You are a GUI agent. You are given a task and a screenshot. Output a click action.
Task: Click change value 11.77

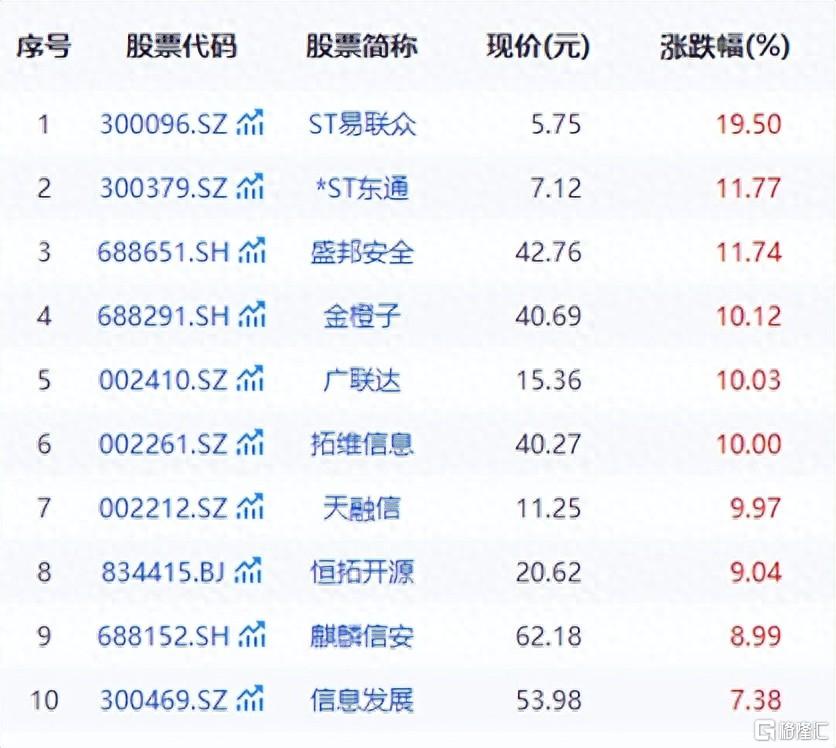click(x=749, y=188)
